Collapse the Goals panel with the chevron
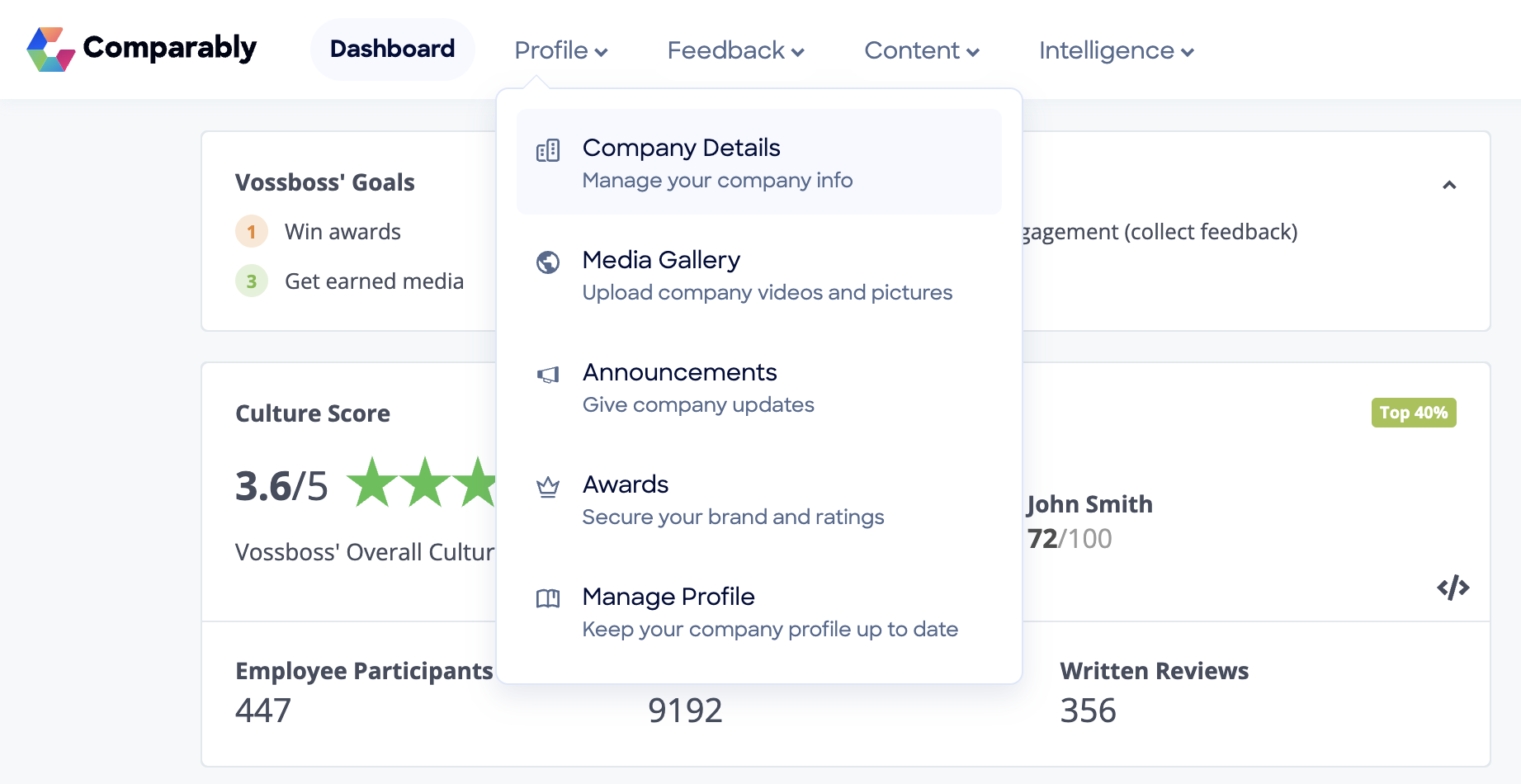Viewport: 1521px width, 784px height. (x=1449, y=185)
